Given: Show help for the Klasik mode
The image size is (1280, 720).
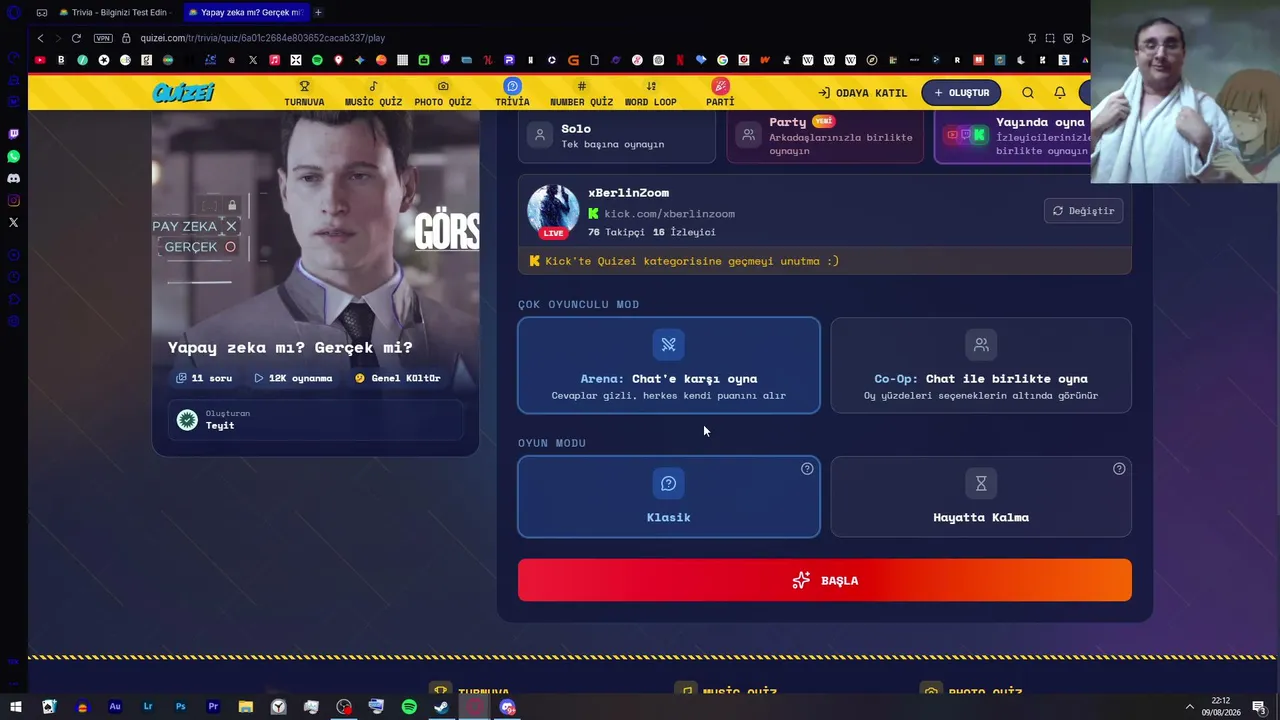Looking at the screenshot, I should [x=807, y=469].
